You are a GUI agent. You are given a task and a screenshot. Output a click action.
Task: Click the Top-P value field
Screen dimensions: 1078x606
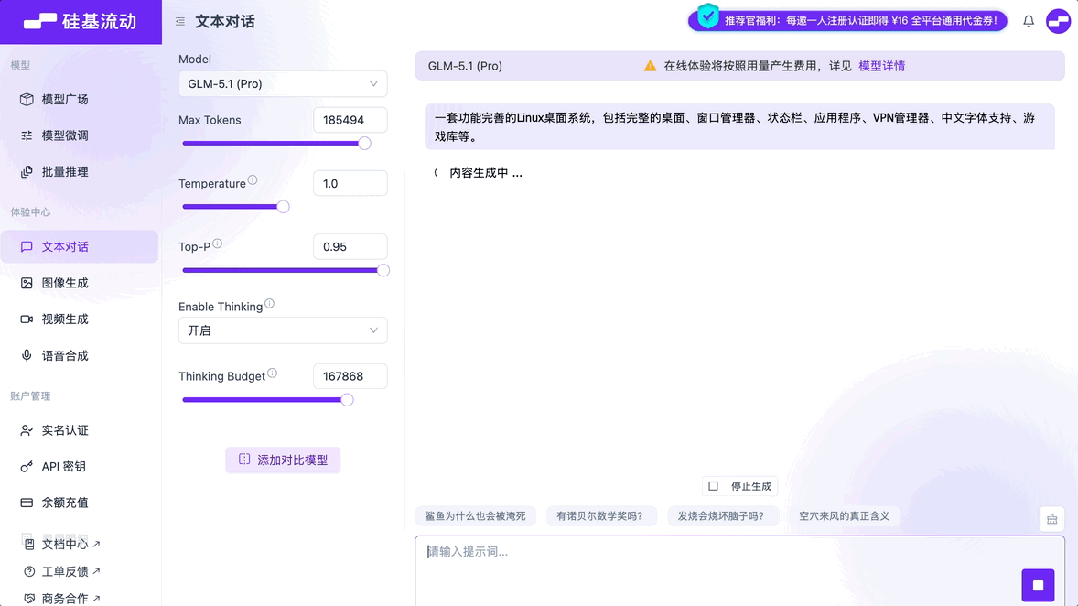(x=350, y=246)
